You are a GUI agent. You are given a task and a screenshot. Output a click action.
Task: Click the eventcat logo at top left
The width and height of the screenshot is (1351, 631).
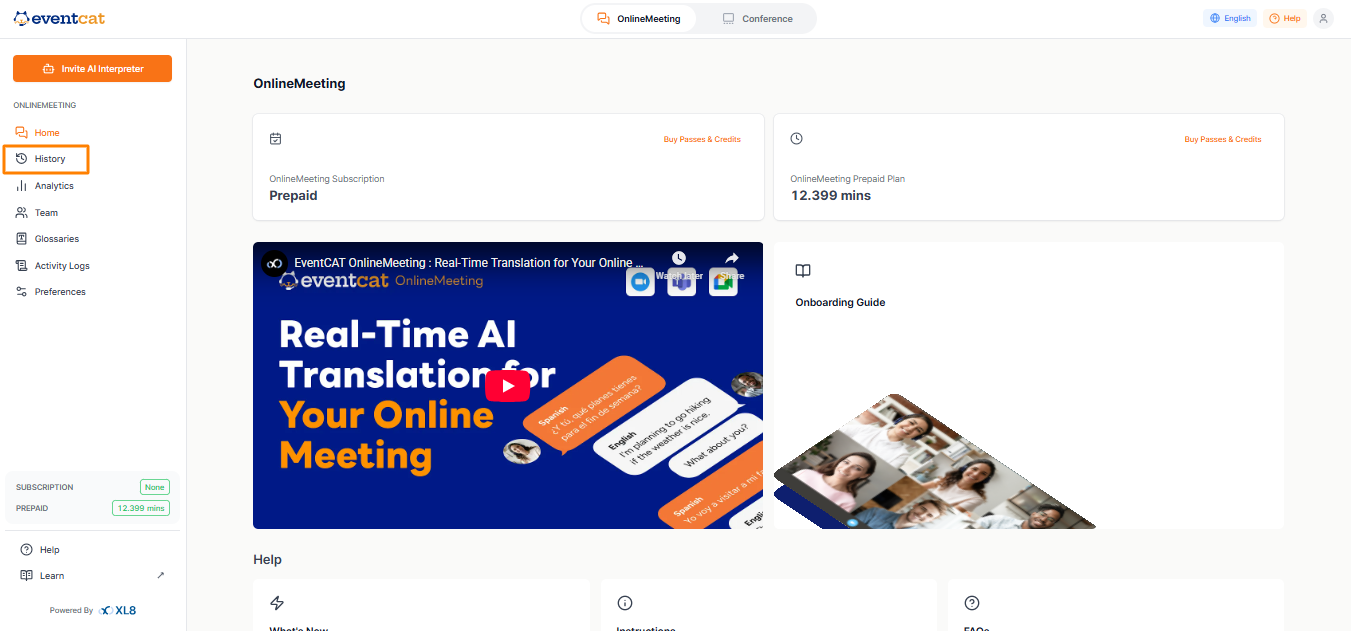click(59, 18)
